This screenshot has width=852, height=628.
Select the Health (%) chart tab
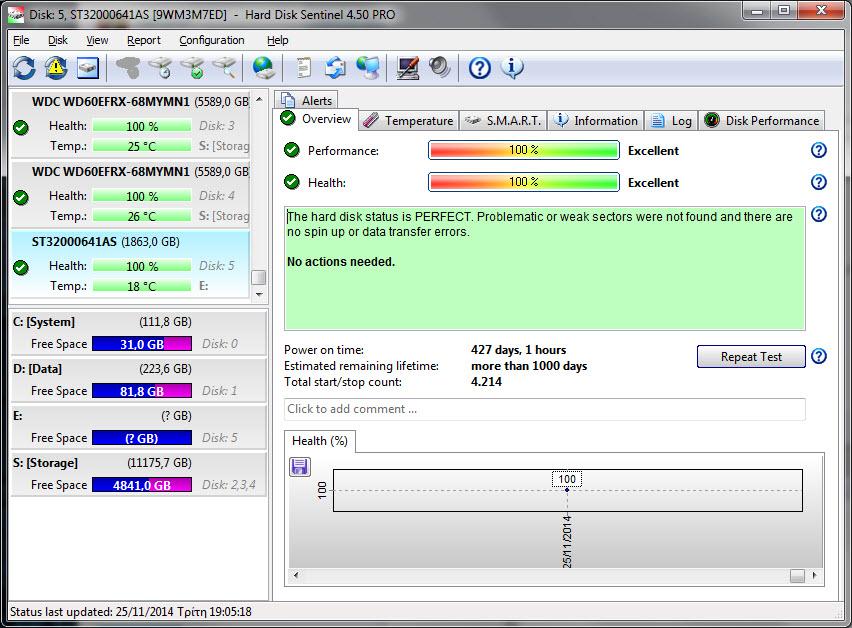(320, 441)
